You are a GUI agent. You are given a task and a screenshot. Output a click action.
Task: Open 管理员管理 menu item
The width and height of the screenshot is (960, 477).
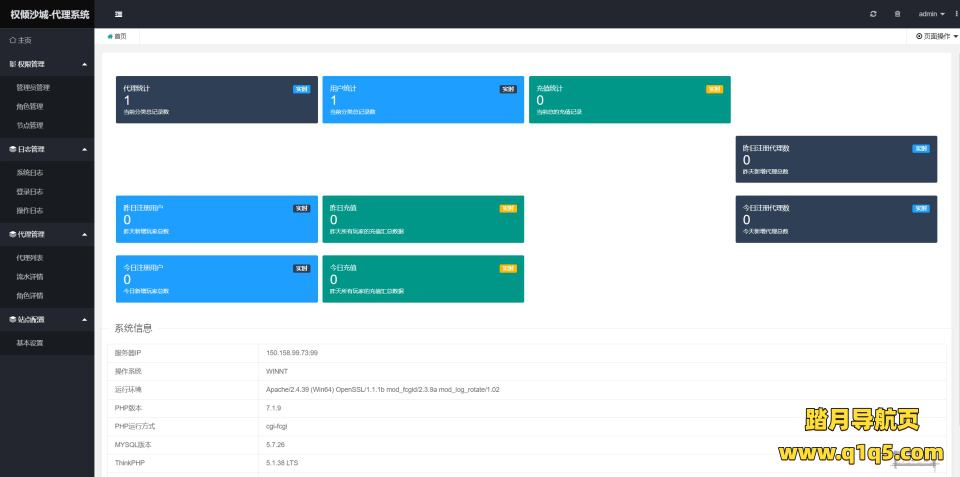coord(33,87)
